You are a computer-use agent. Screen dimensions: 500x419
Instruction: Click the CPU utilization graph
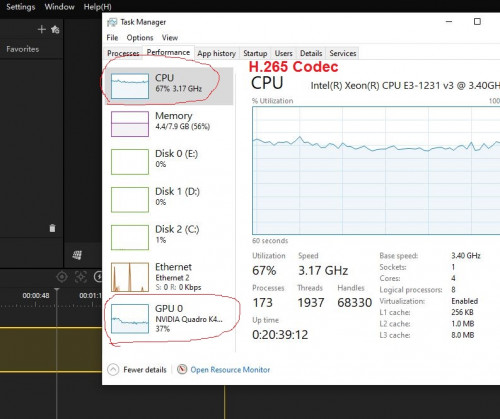click(x=376, y=170)
